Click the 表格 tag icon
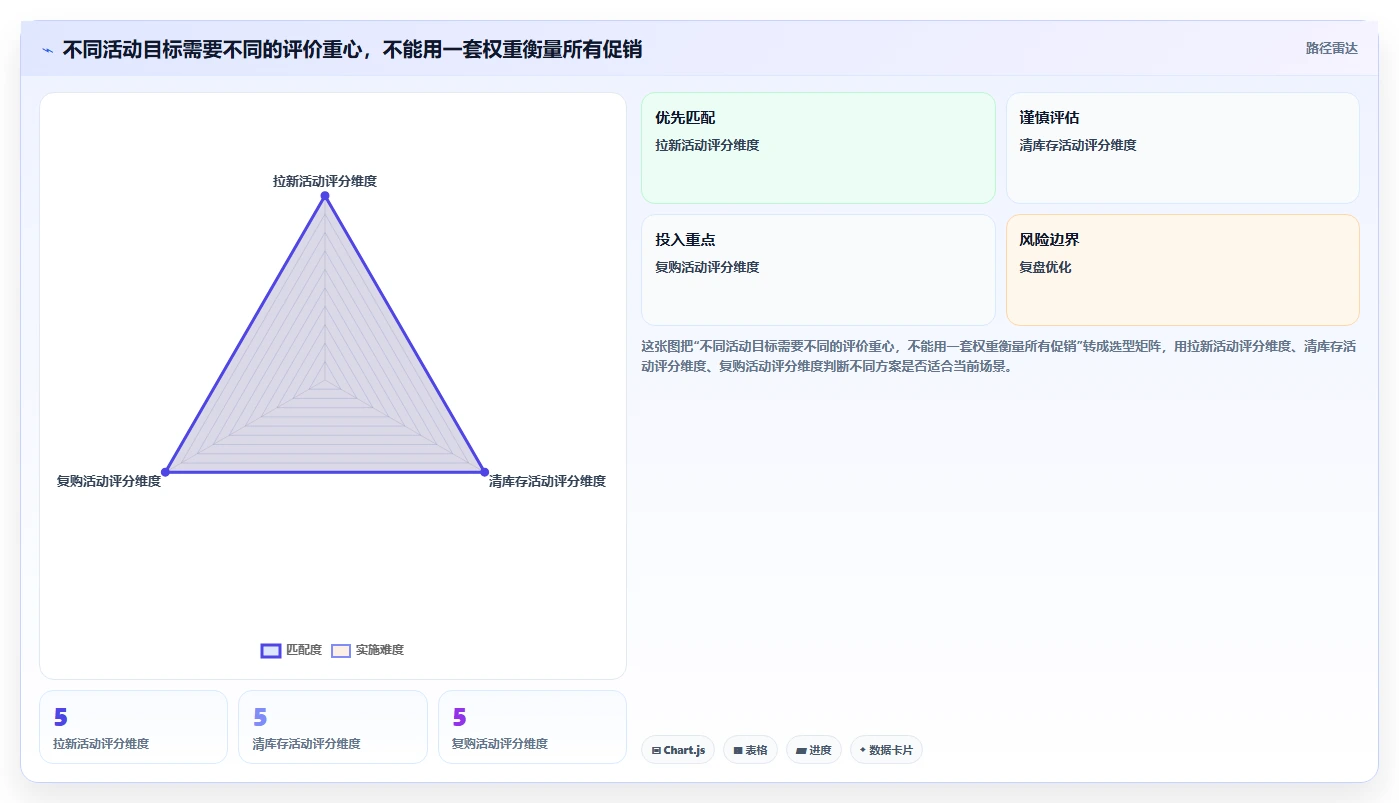This screenshot has height=803, width=1399. [x=738, y=750]
